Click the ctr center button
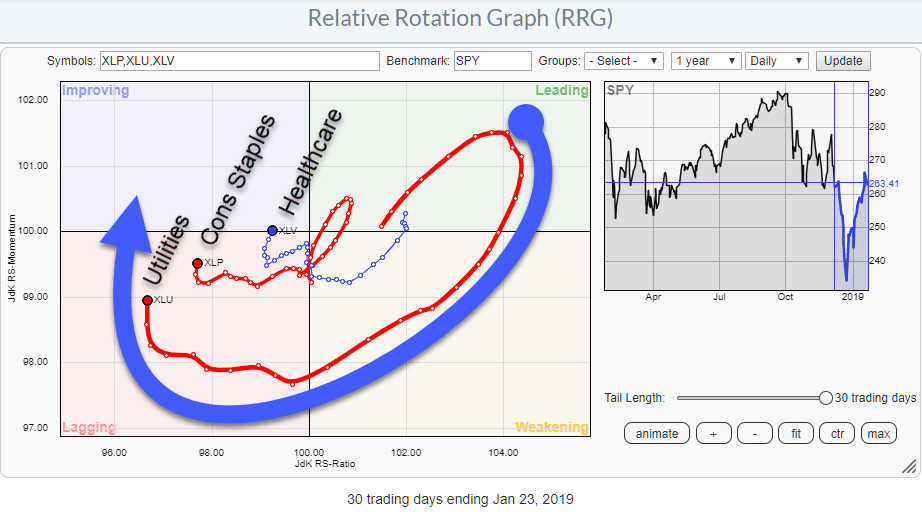Screen dimensions: 922x512 point(837,433)
